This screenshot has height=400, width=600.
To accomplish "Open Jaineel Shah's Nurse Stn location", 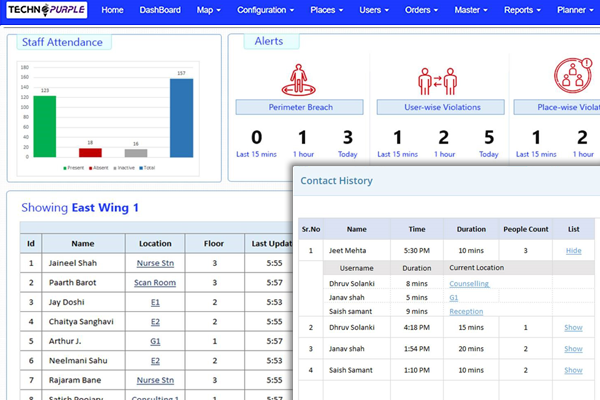I will (155, 263).
